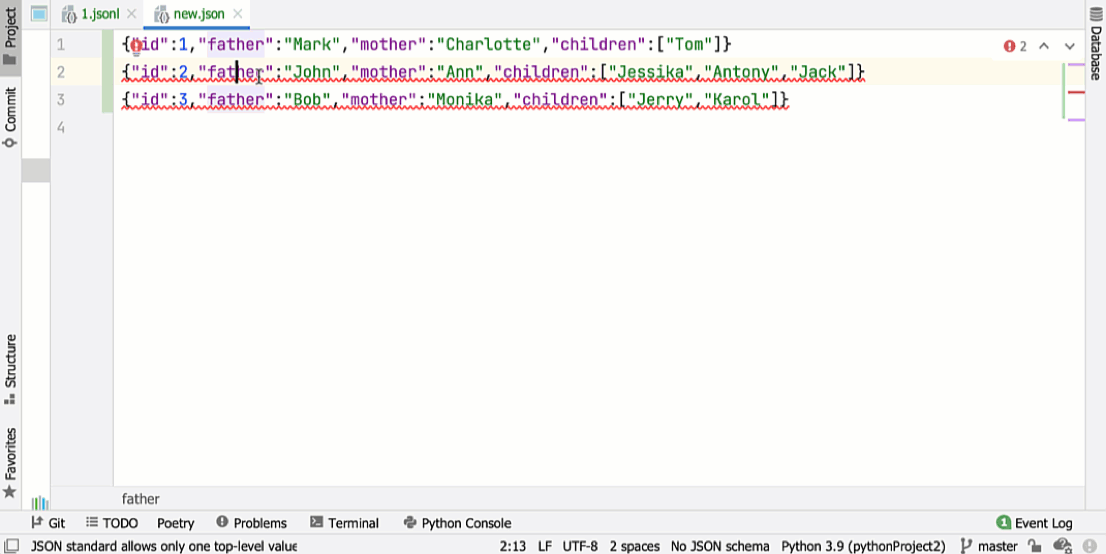Switch to the 1.jsonl editor tab
Screen dimensions: 1106x554
click(x=99, y=14)
